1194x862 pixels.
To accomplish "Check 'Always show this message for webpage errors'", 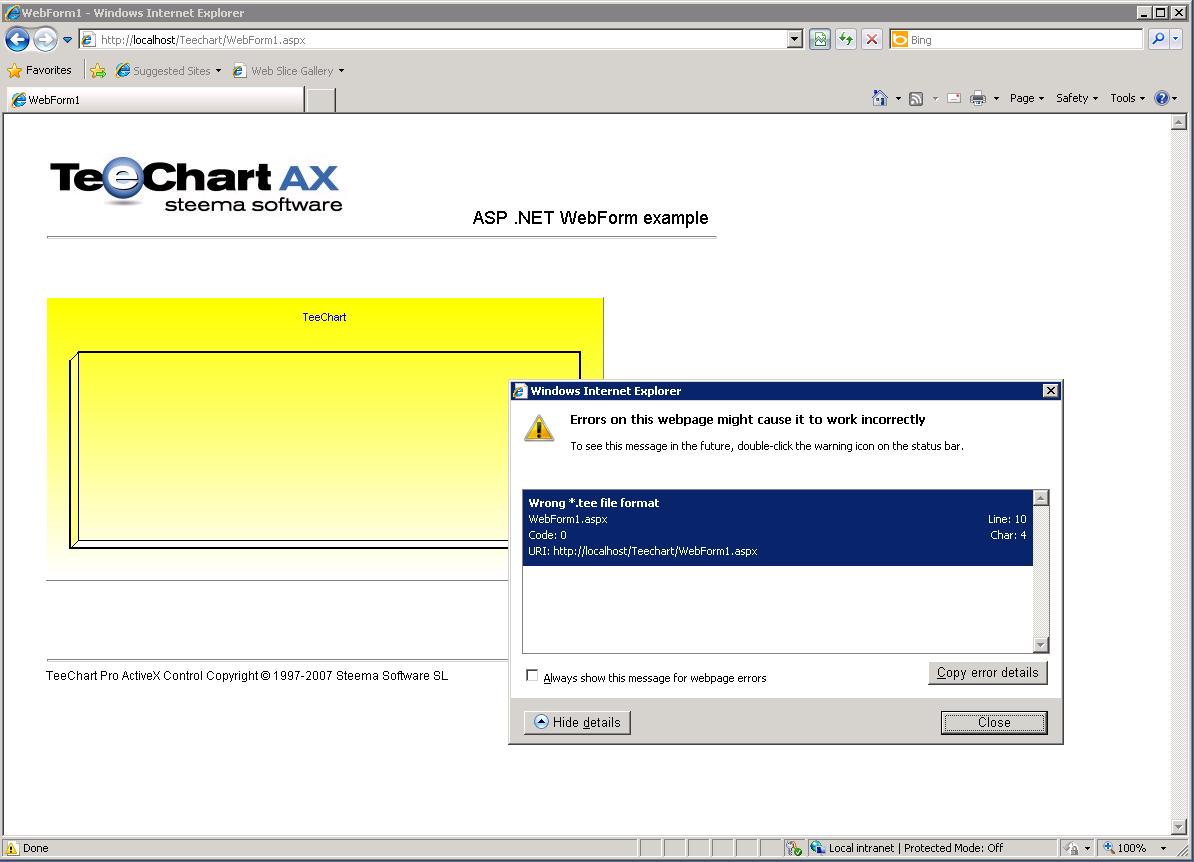I will coord(532,676).
